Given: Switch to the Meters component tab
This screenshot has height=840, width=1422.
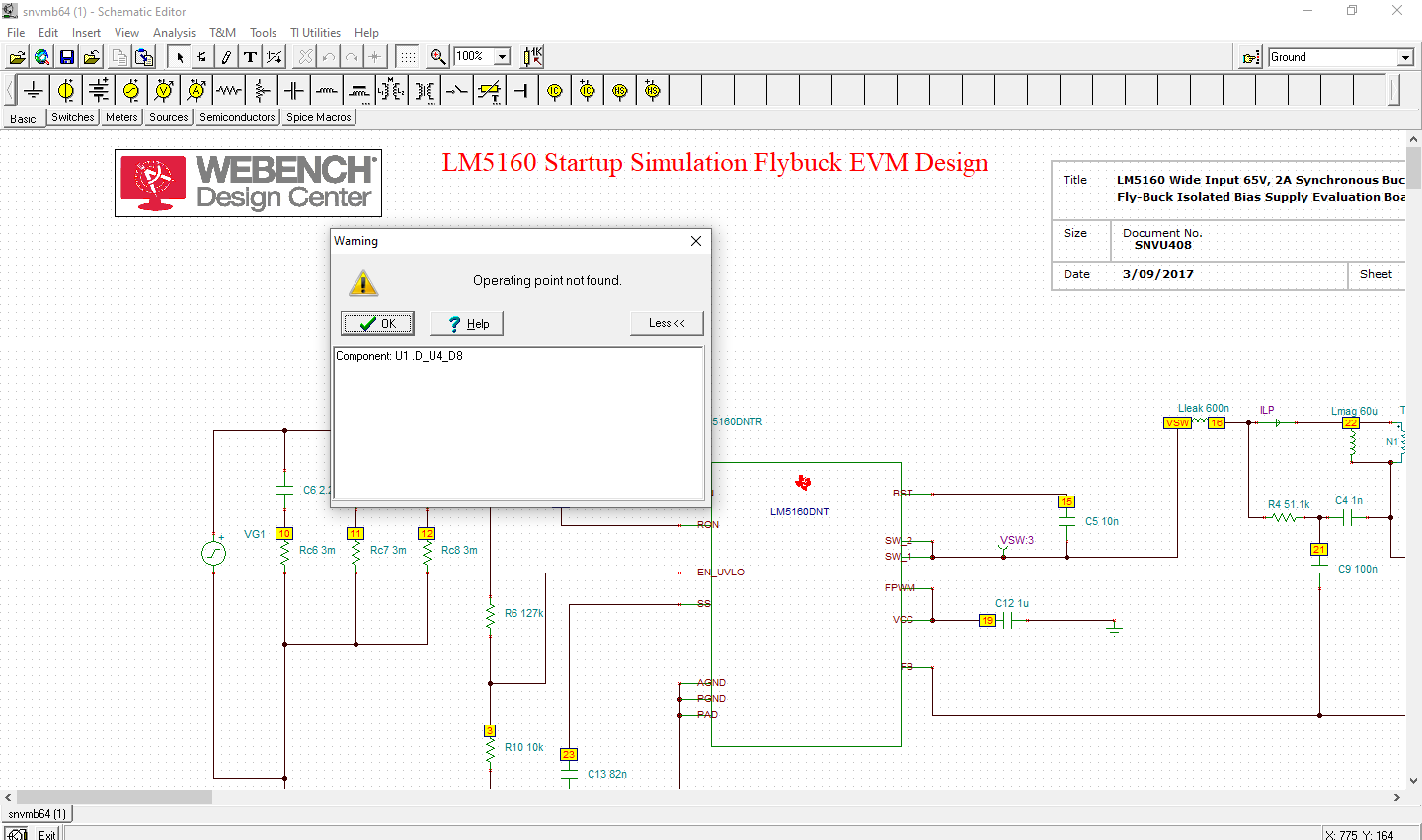Looking at the screenshot, I should click(x=121, y=117).
